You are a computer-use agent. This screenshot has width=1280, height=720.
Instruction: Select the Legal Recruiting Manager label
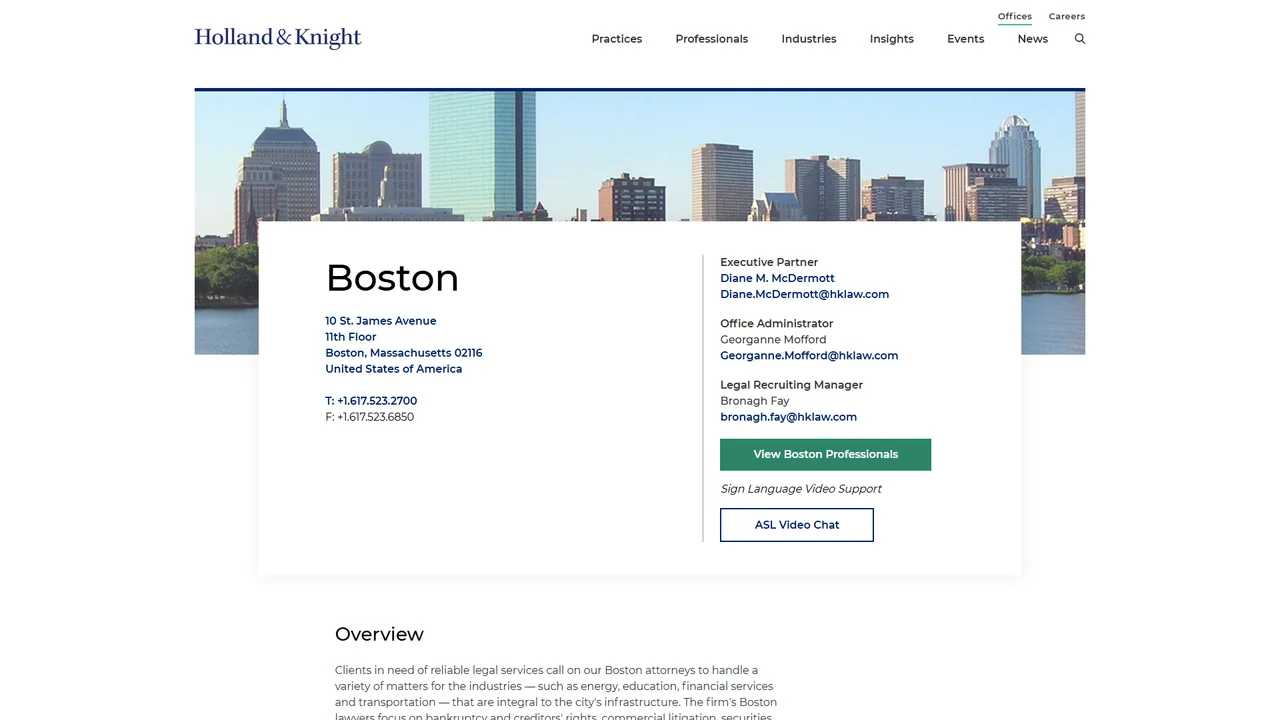[x=791, y=385]
